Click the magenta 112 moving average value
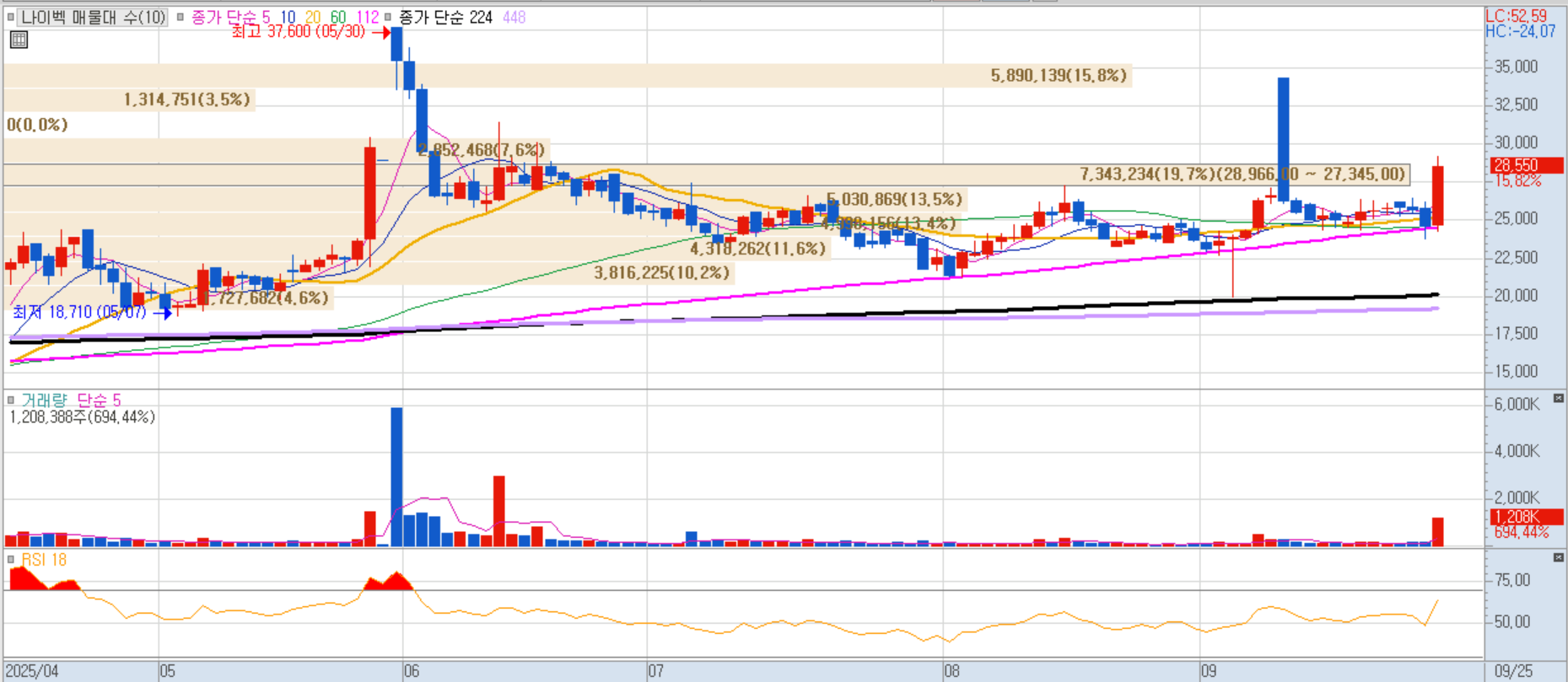This screenshot has width=1568, height=682. (x=368, y=17)
